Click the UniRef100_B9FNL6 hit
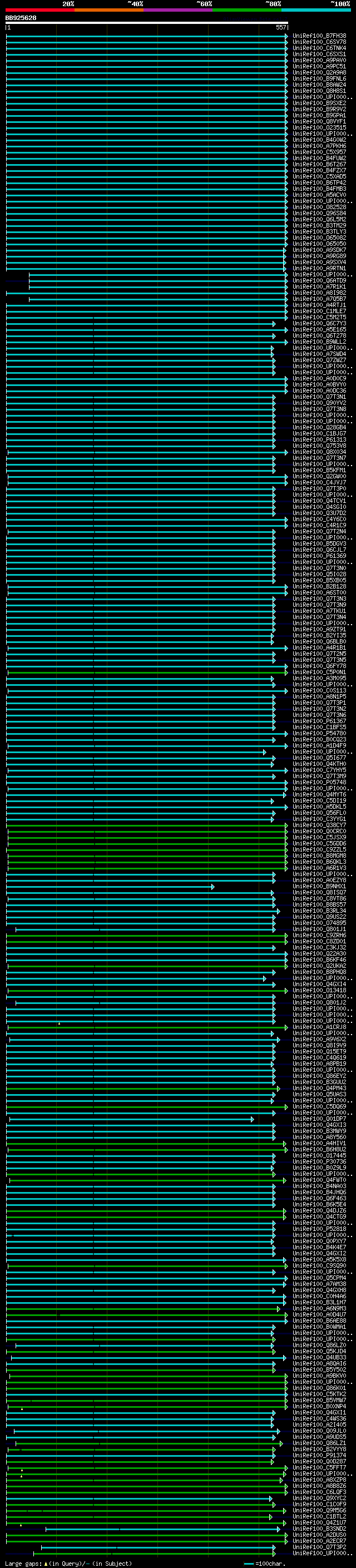Image resolution: width=356 pixels, height=1568 pixels. (319, 78)
